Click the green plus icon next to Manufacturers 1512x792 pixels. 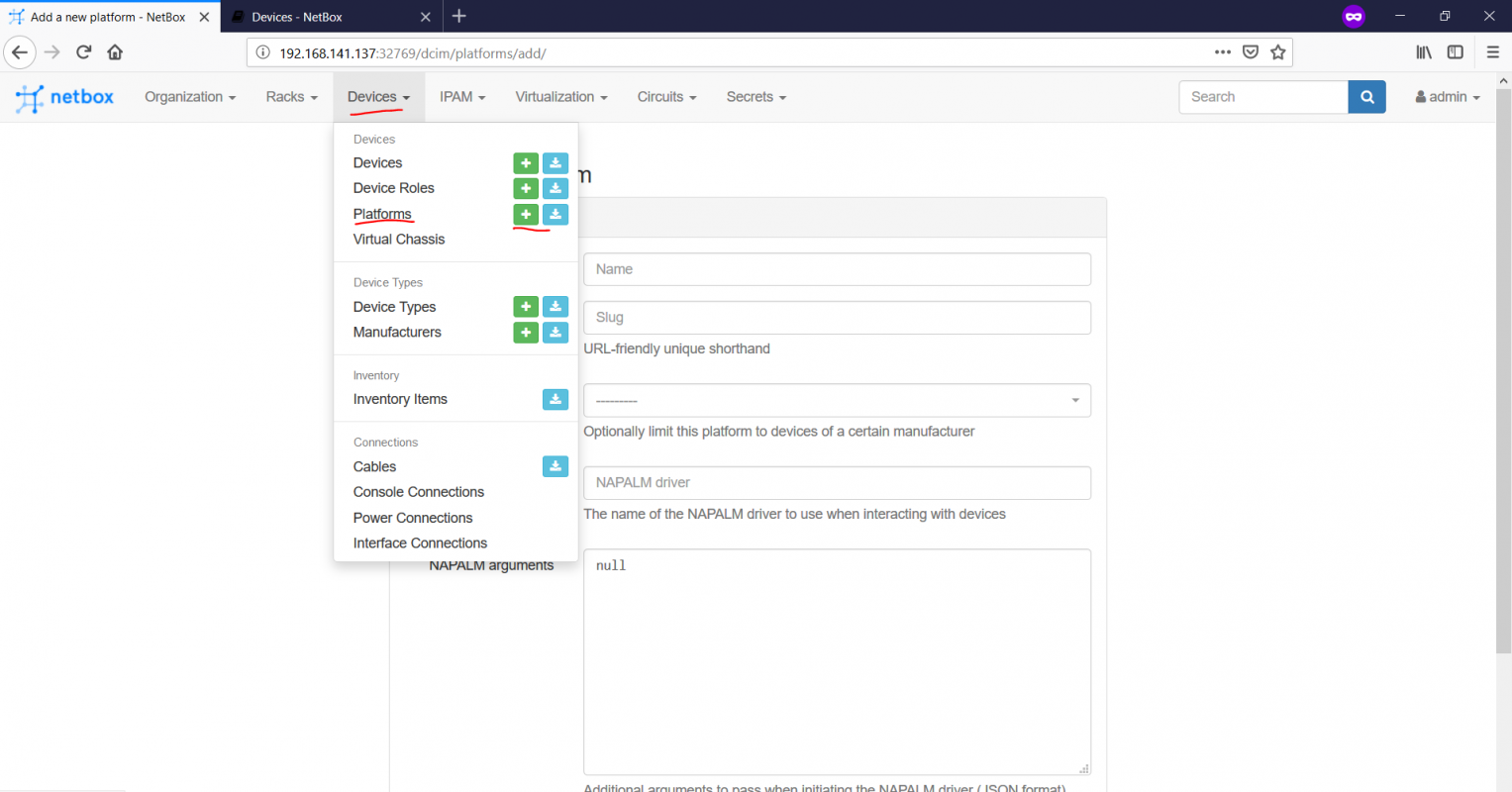pos(526,332)
